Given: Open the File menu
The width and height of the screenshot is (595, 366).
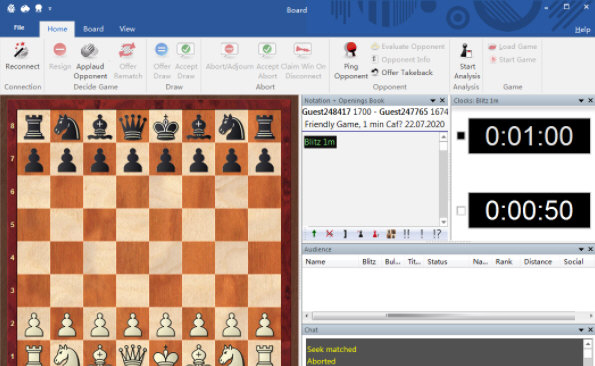Looking at the screenshot, I should (19, 28).
